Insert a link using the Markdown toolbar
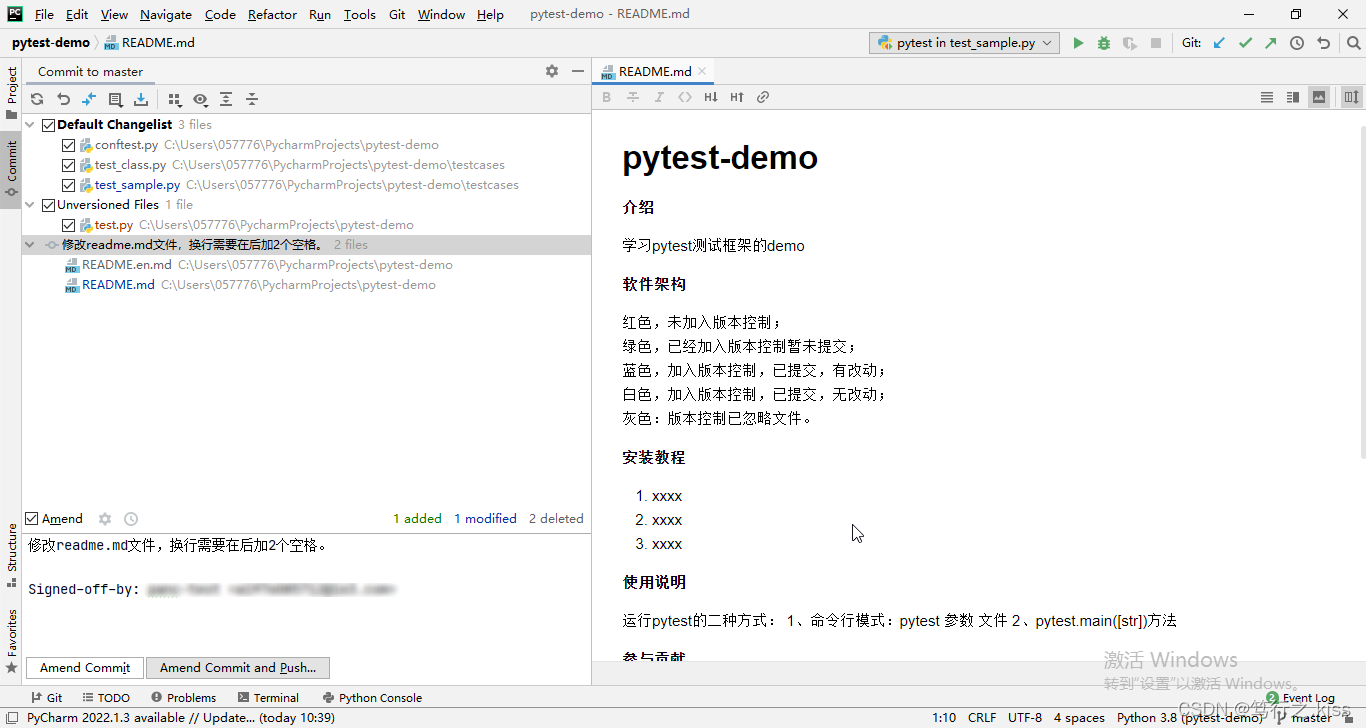Image resolution: width=1366 pixels, height=728 pixels. (763, 97)
